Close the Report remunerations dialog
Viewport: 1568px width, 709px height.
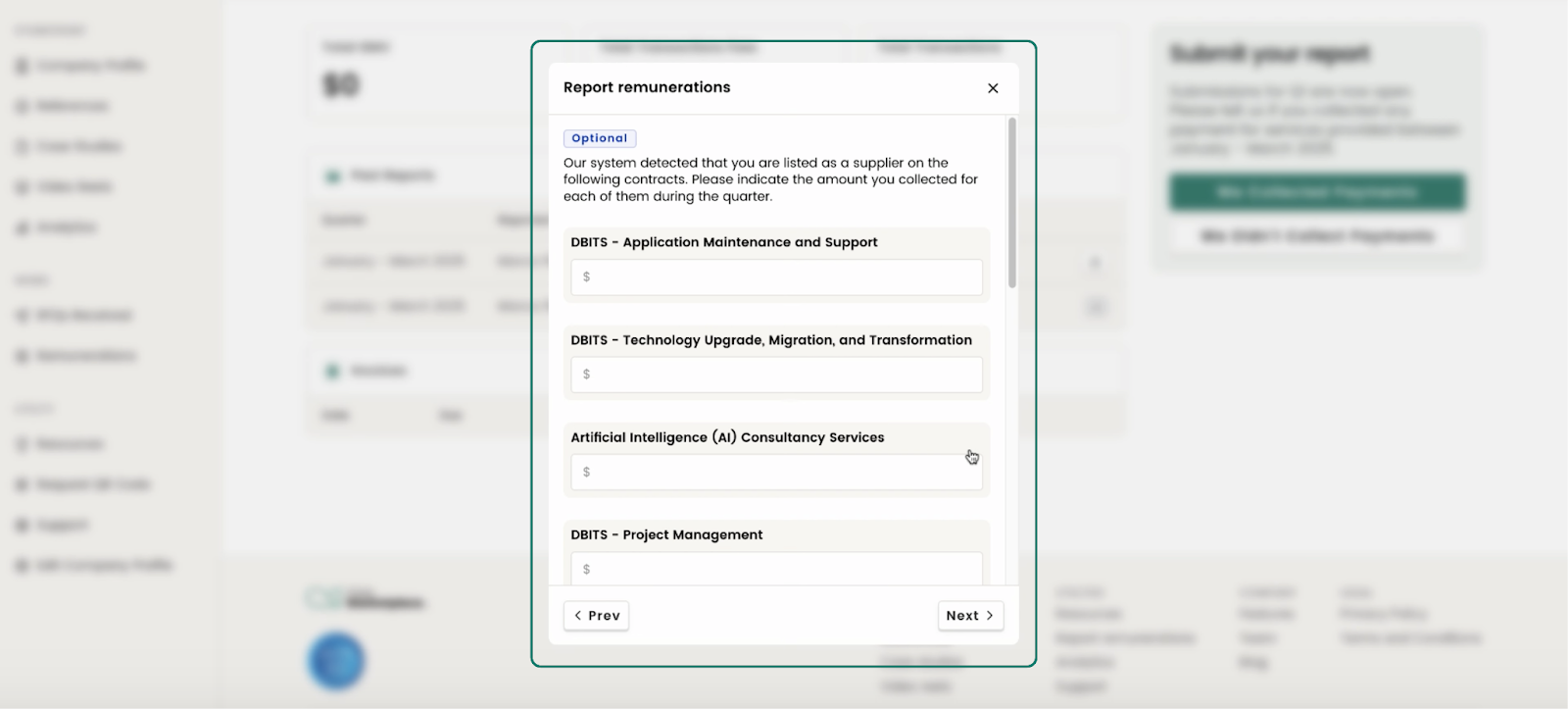993,88
